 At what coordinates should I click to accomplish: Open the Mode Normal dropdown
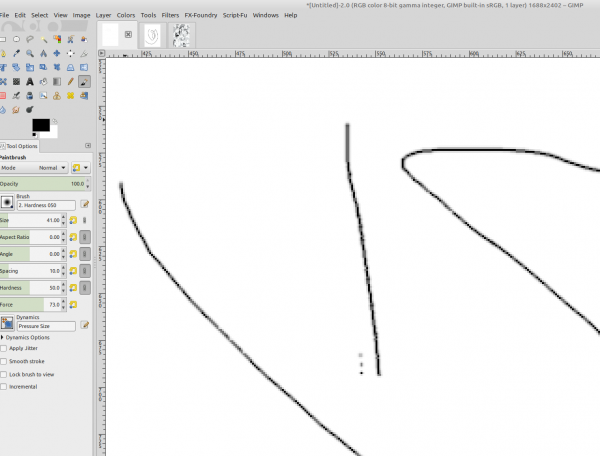click(x=34, y=168)
